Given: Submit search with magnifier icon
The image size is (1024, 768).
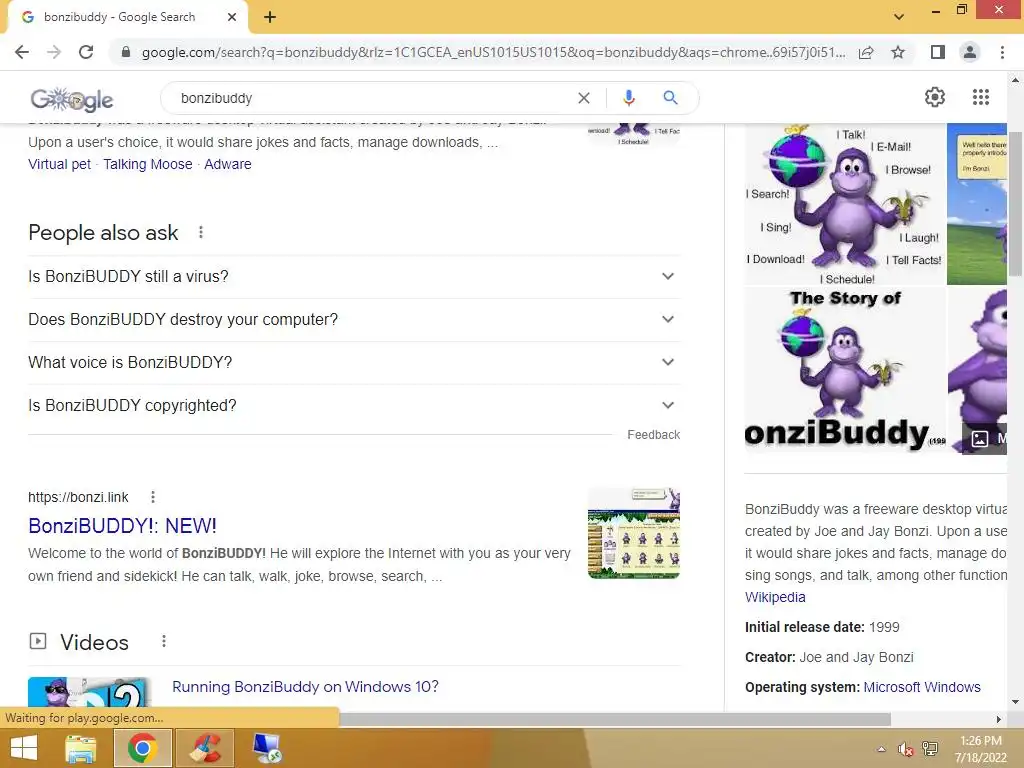Looking at the screenshot, I should (x=670, y=98).
